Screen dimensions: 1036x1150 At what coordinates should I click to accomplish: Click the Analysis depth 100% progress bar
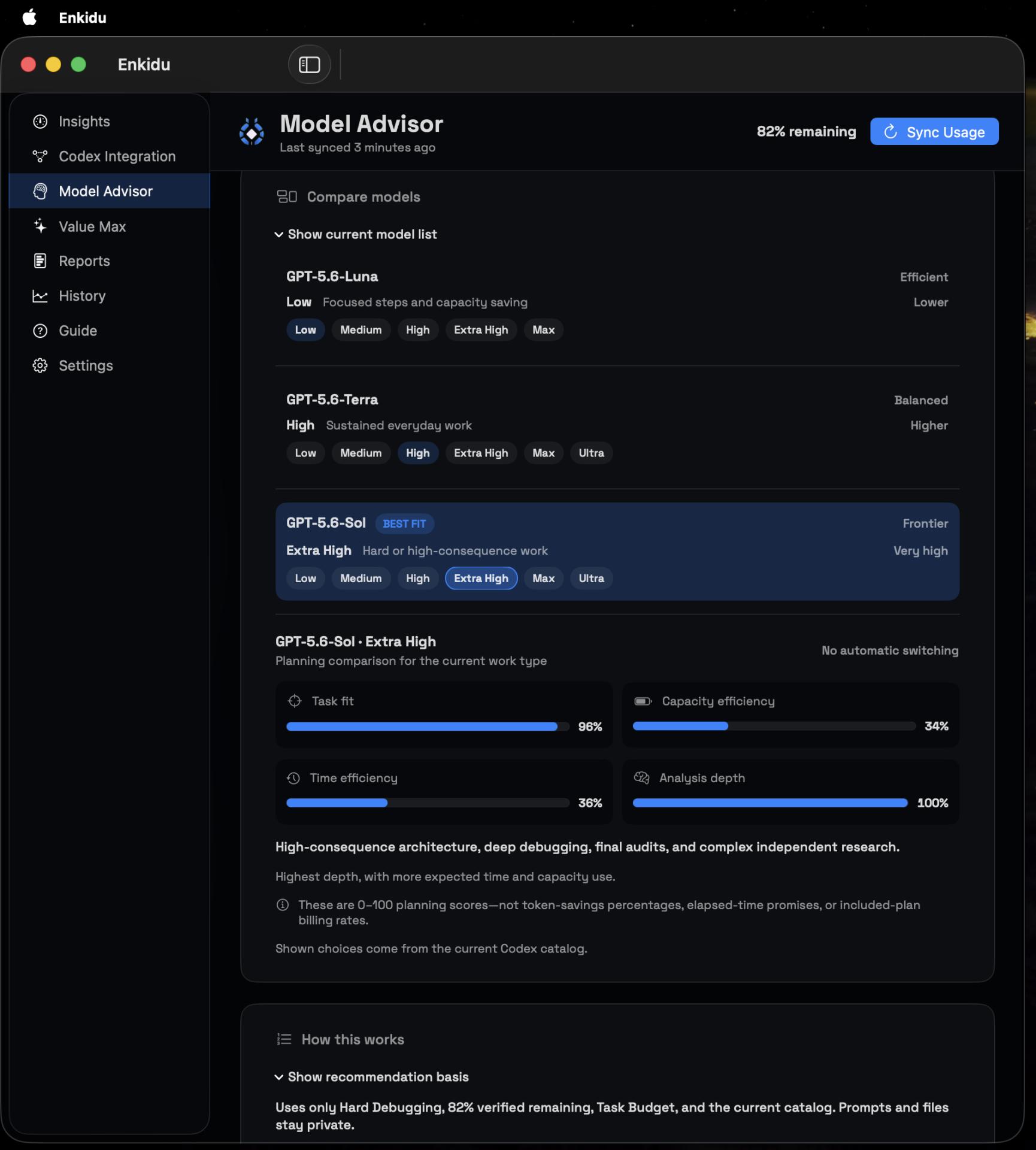(770, 803)
